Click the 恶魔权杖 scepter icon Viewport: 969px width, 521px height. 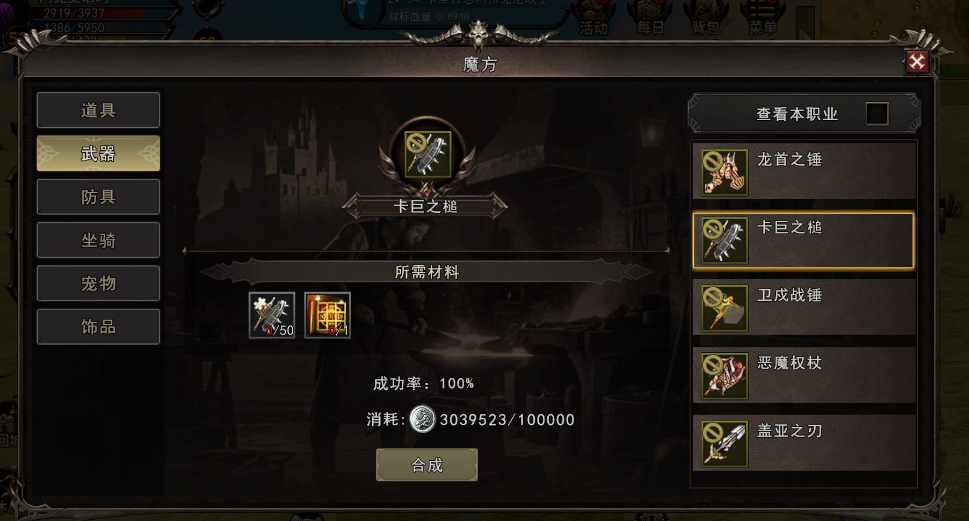coord(724,376)
